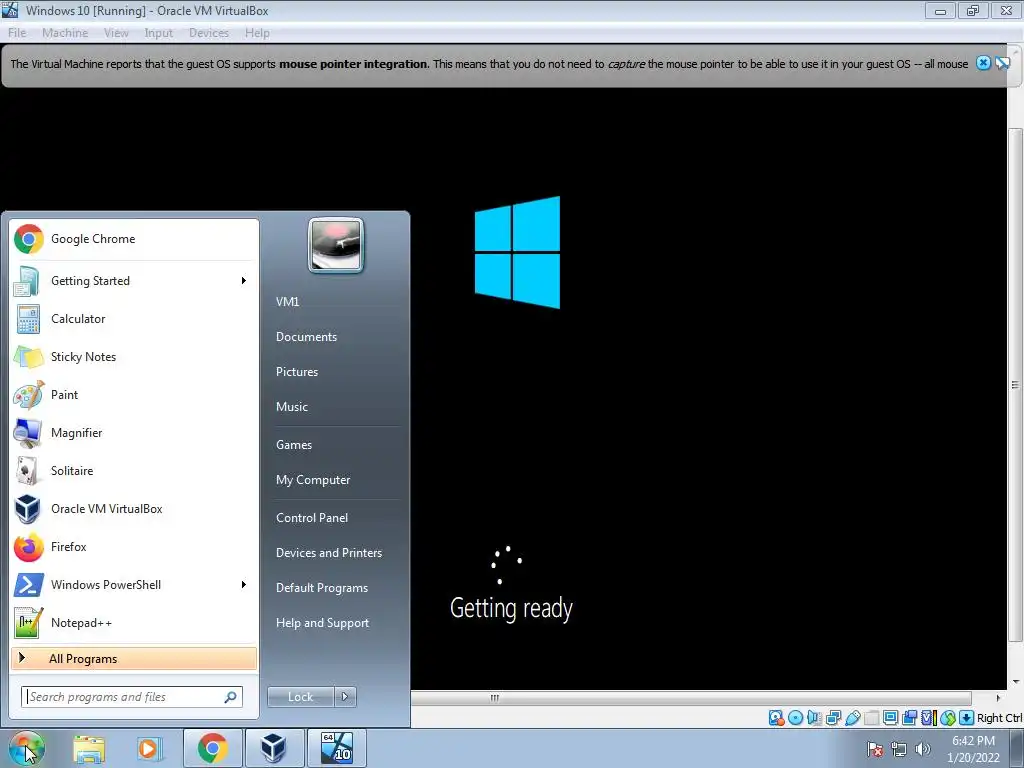Screen dimensions: 1024x768
Task: Start Paint from the Start menu
Action: pyautogui.click(x=135, y=394)
